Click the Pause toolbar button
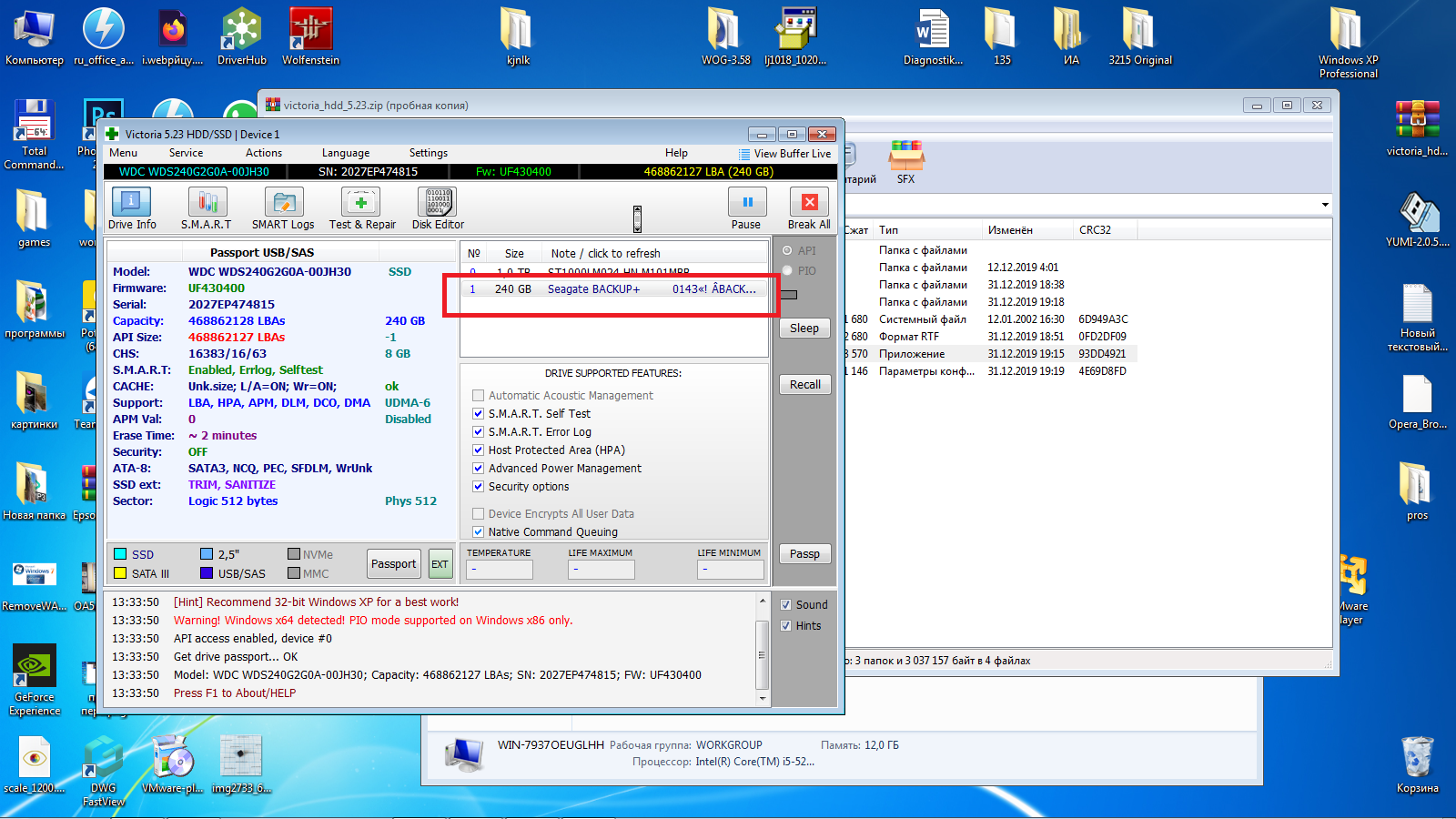 click(x=747, y=208)
